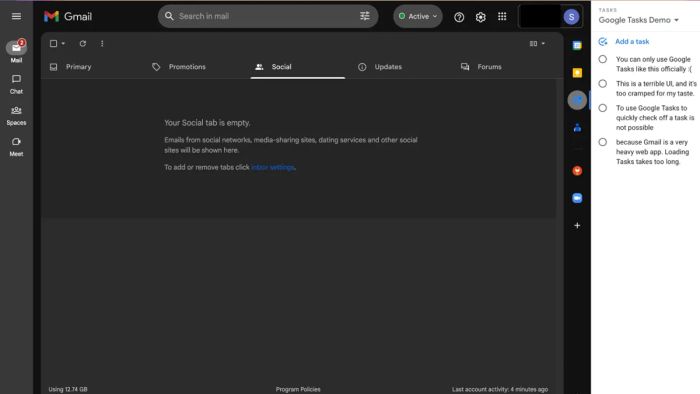Viewport: 700px width, 394px height.
Task: Open the Support help icon
Action: coord(459,17)
